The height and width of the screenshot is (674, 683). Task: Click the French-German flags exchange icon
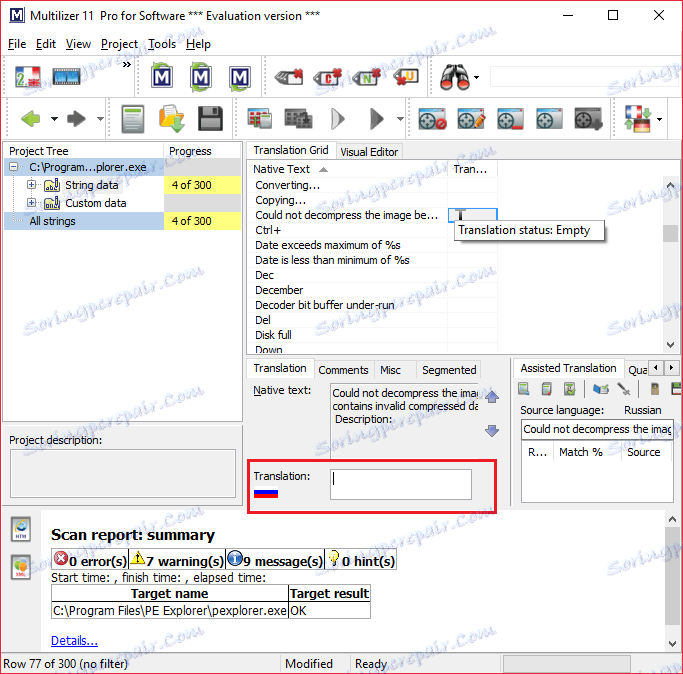pos(637,119)
